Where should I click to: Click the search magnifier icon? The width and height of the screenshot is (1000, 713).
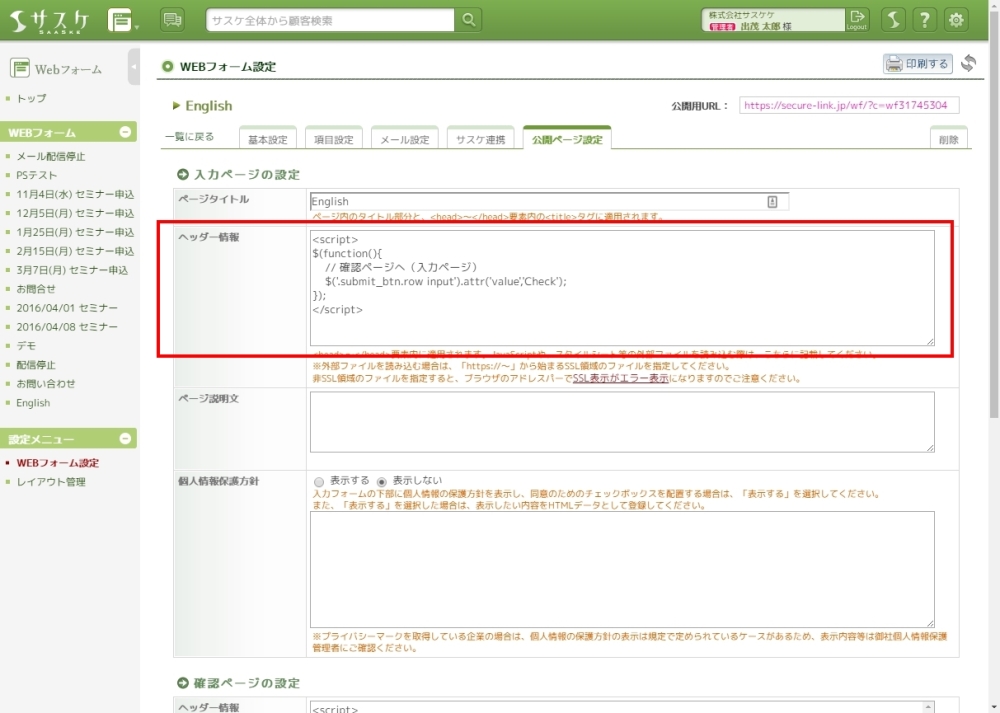pyautogui.click(x=468, y=20)
